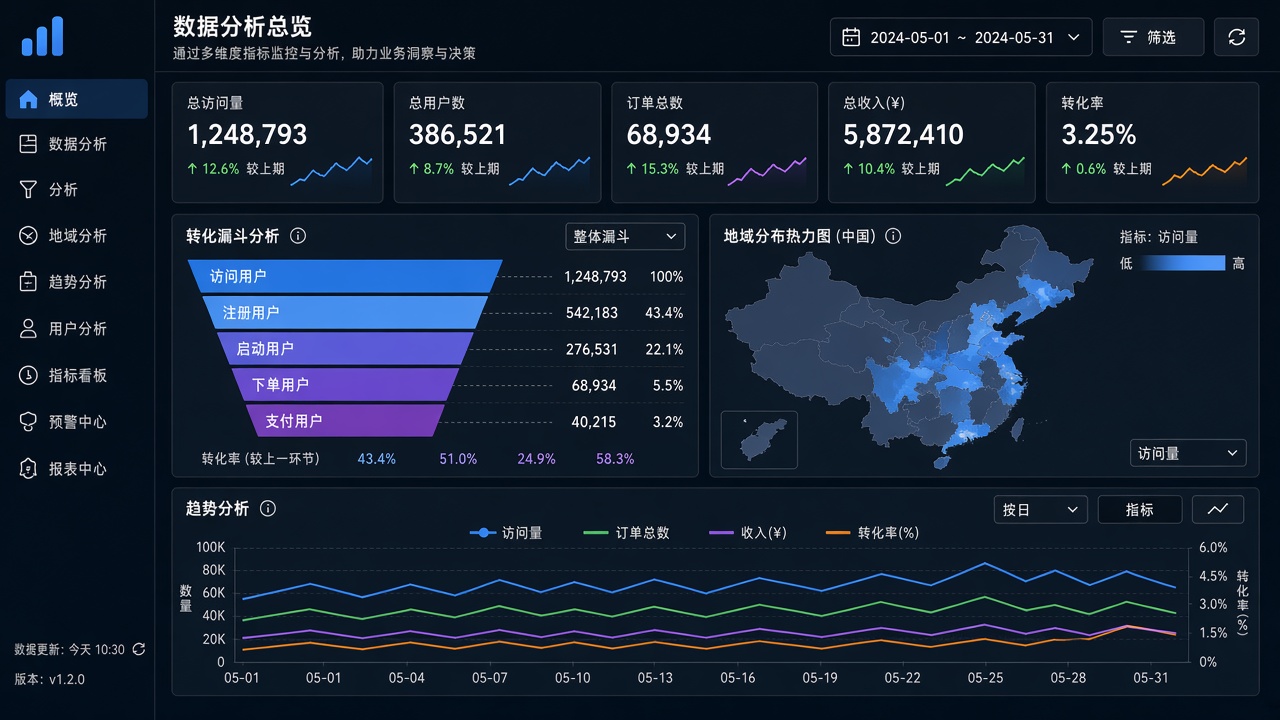Click the 支付用户 funnel stage

tap(345, 420)
